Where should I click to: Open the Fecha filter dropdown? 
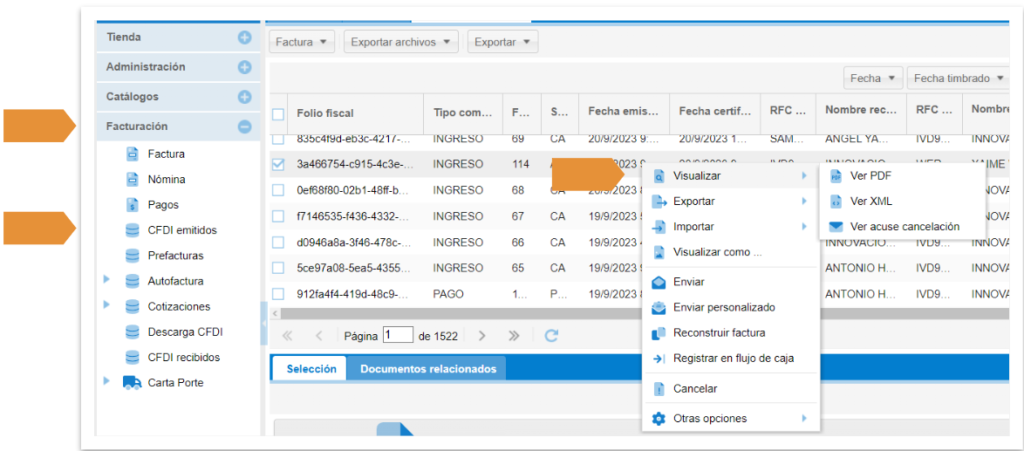pyautogui.click(x=872, y=78)
